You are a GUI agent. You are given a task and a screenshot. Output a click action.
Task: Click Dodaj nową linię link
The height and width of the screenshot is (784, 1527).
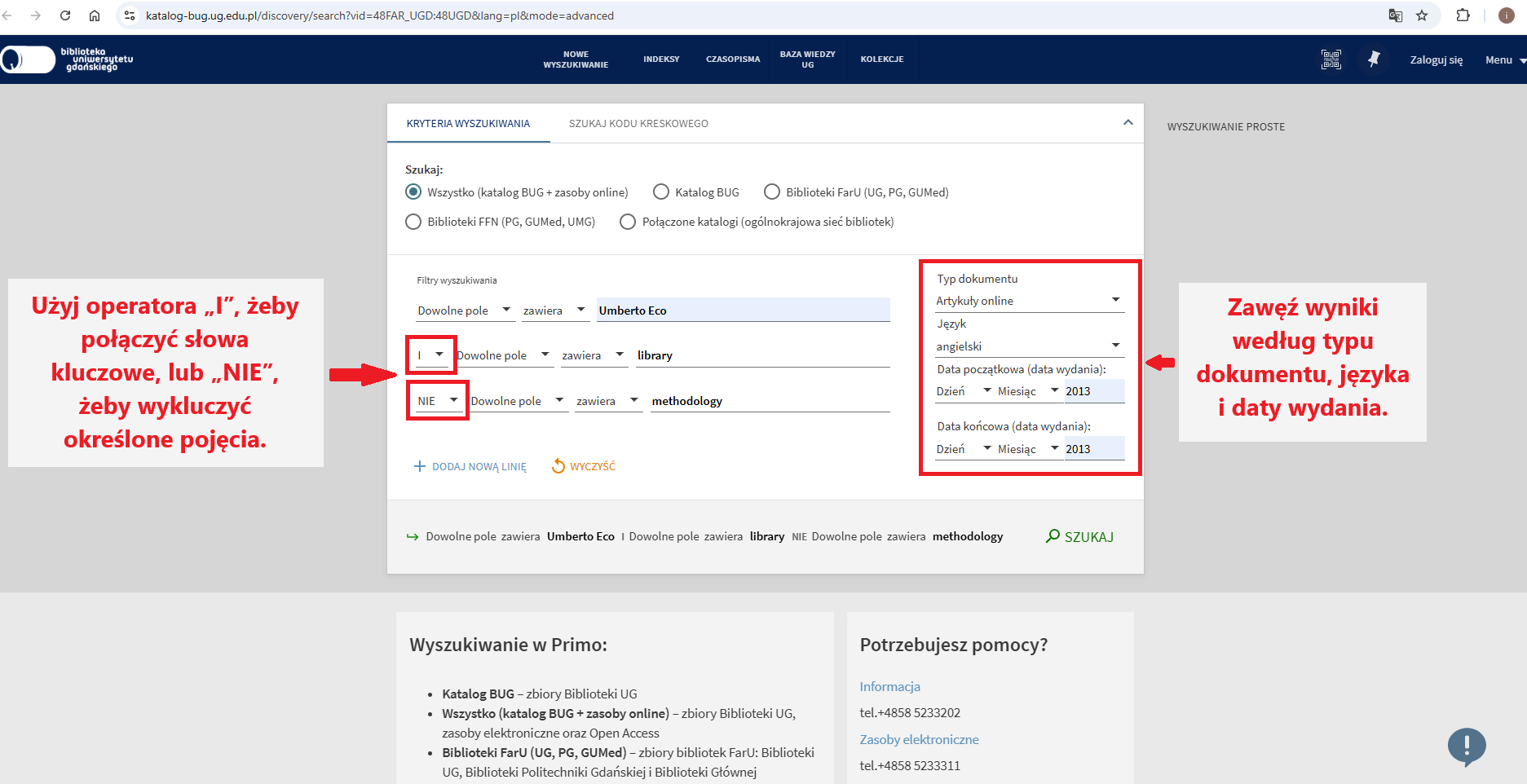tap(470, 467)
